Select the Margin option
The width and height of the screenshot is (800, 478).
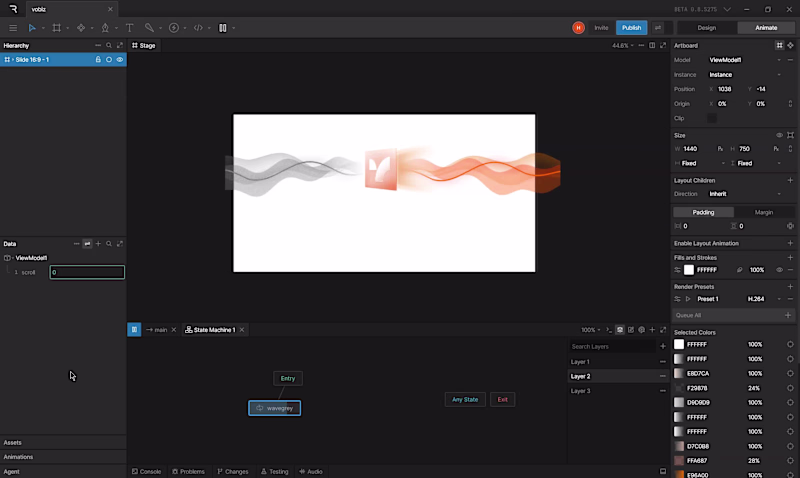tap(764, 212)
